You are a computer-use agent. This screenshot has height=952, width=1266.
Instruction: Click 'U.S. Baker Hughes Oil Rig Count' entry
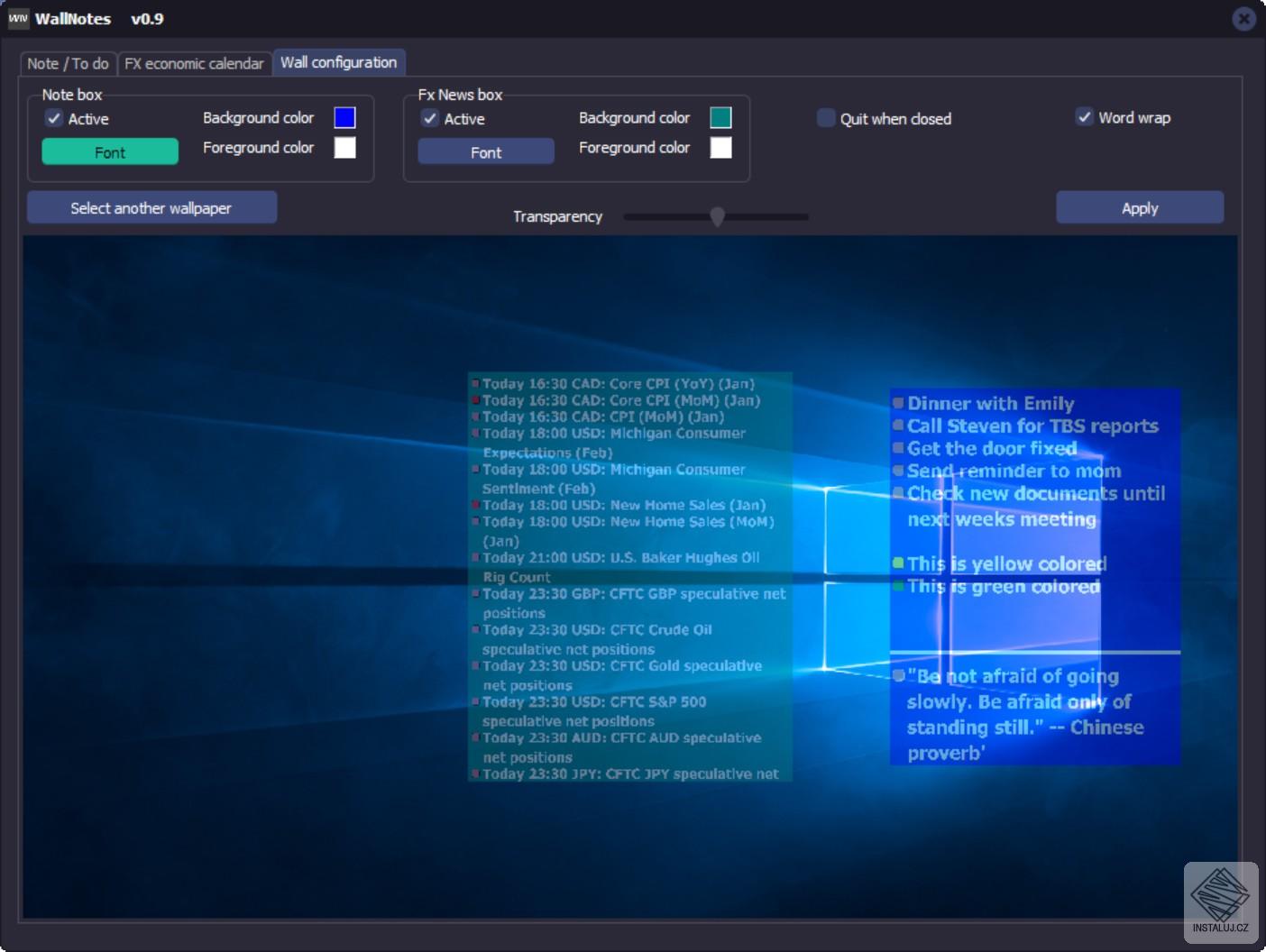620,567
